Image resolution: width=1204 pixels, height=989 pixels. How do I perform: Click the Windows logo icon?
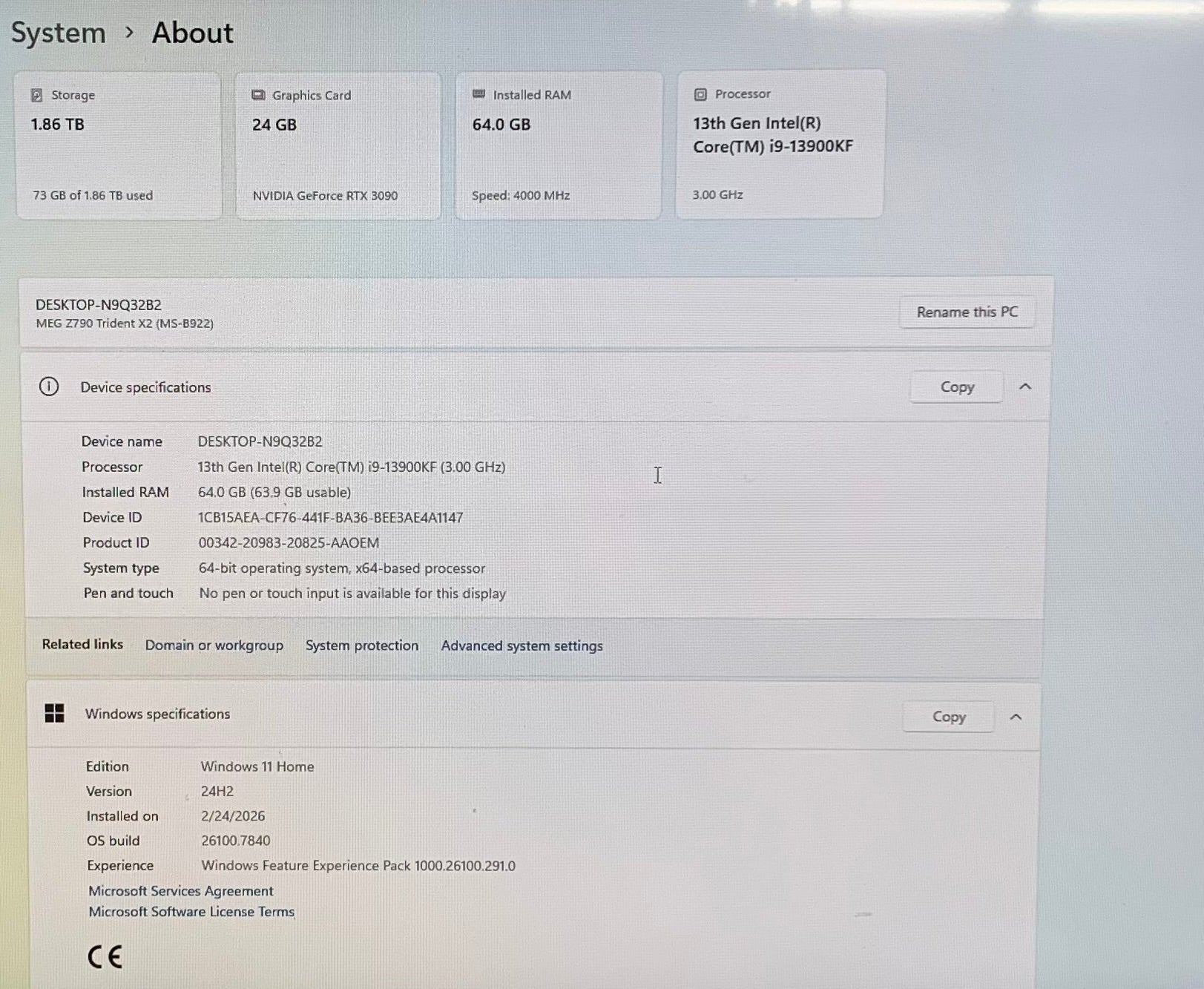pyautogui.click(x=54, y=714)
